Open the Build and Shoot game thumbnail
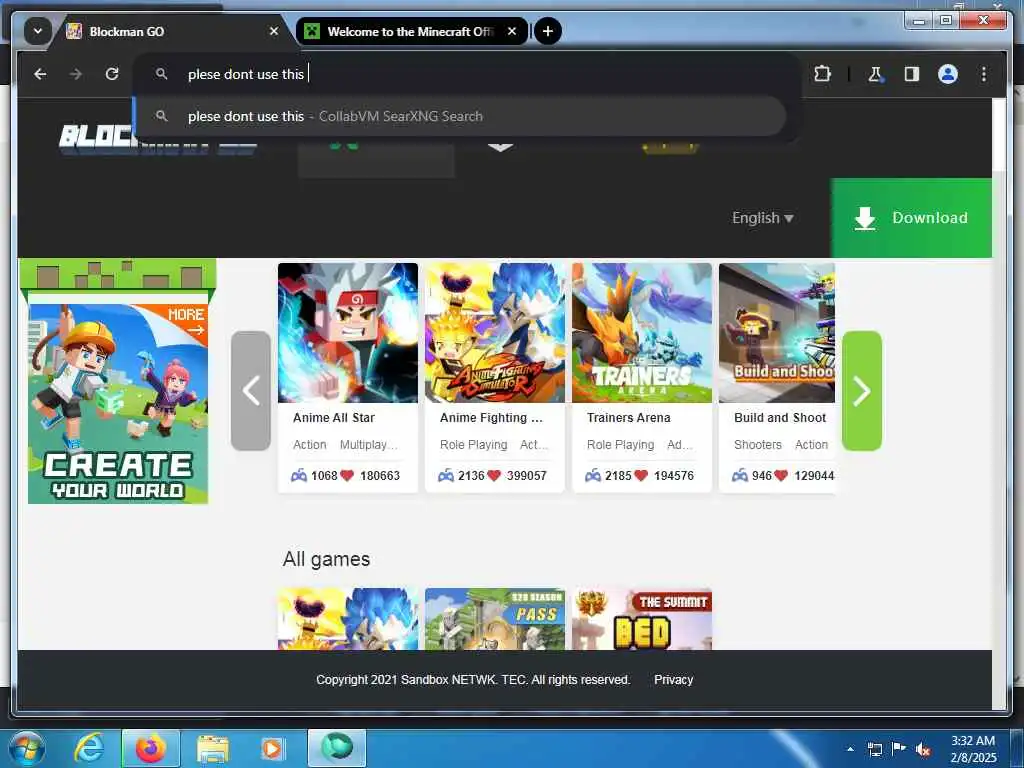The width and height of the screenshot is (1024, 768). click(x=776, y=332)
